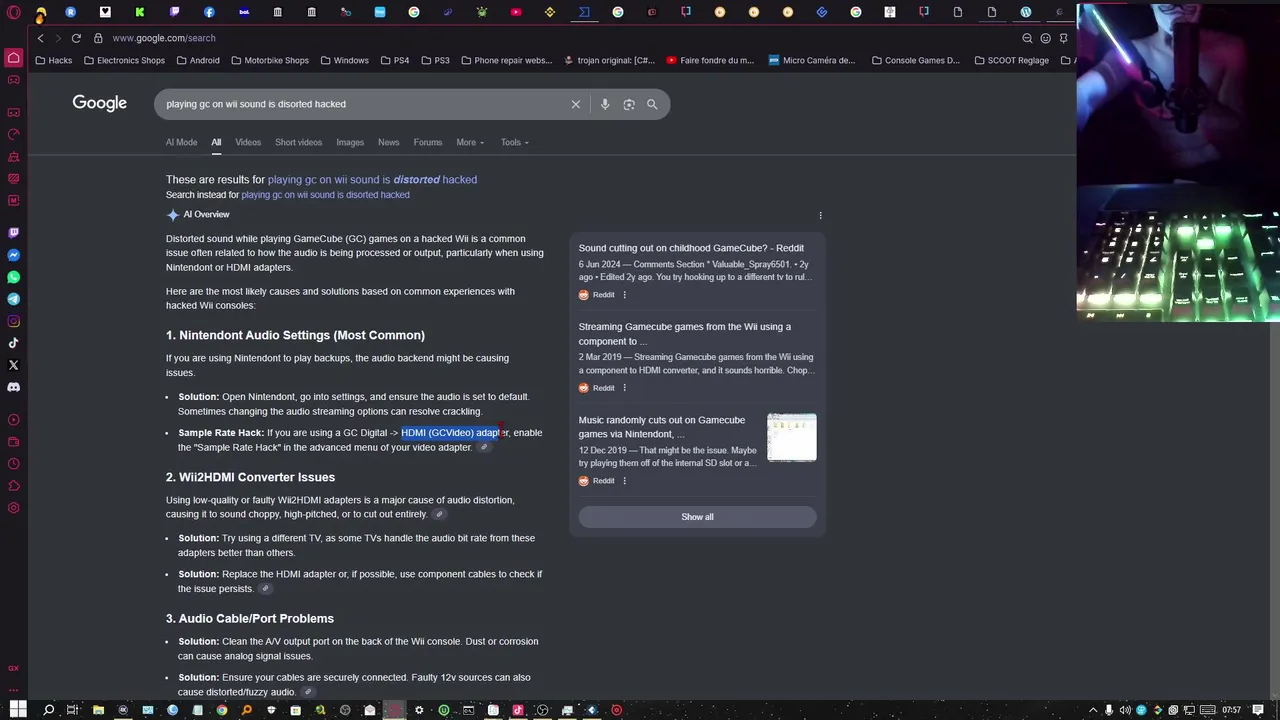Open sidebar settings gear icon
The image size is (1280, 720).
point(14,508)
